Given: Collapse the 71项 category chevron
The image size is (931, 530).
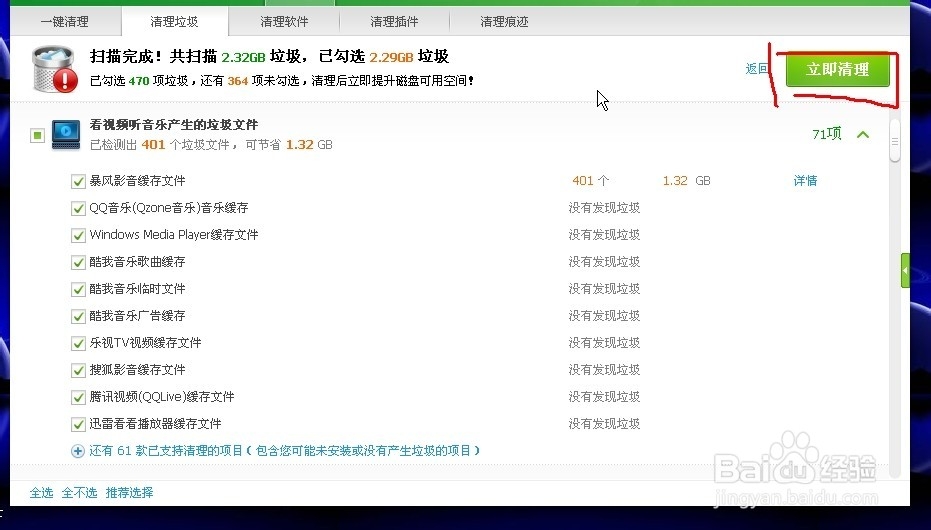Looking at the screenshot, I should pyautogui.click(x=863, y=135).
